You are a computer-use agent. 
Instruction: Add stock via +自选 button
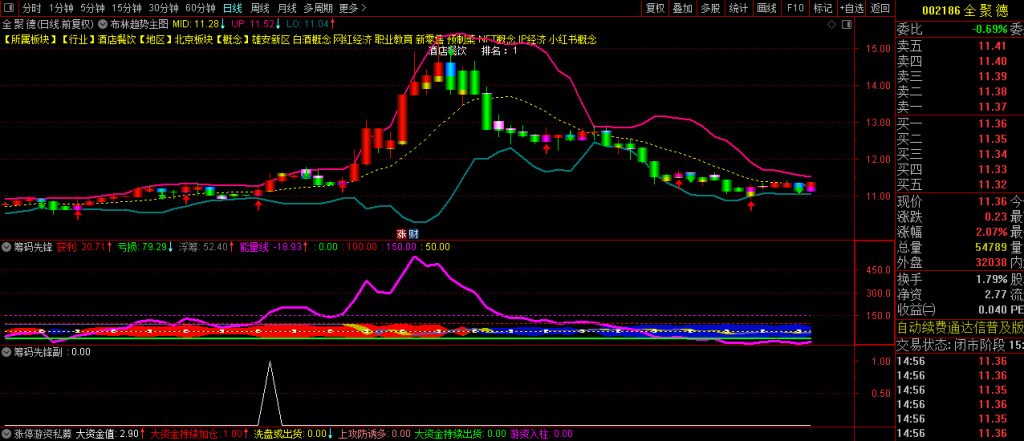tap(852, 8)
